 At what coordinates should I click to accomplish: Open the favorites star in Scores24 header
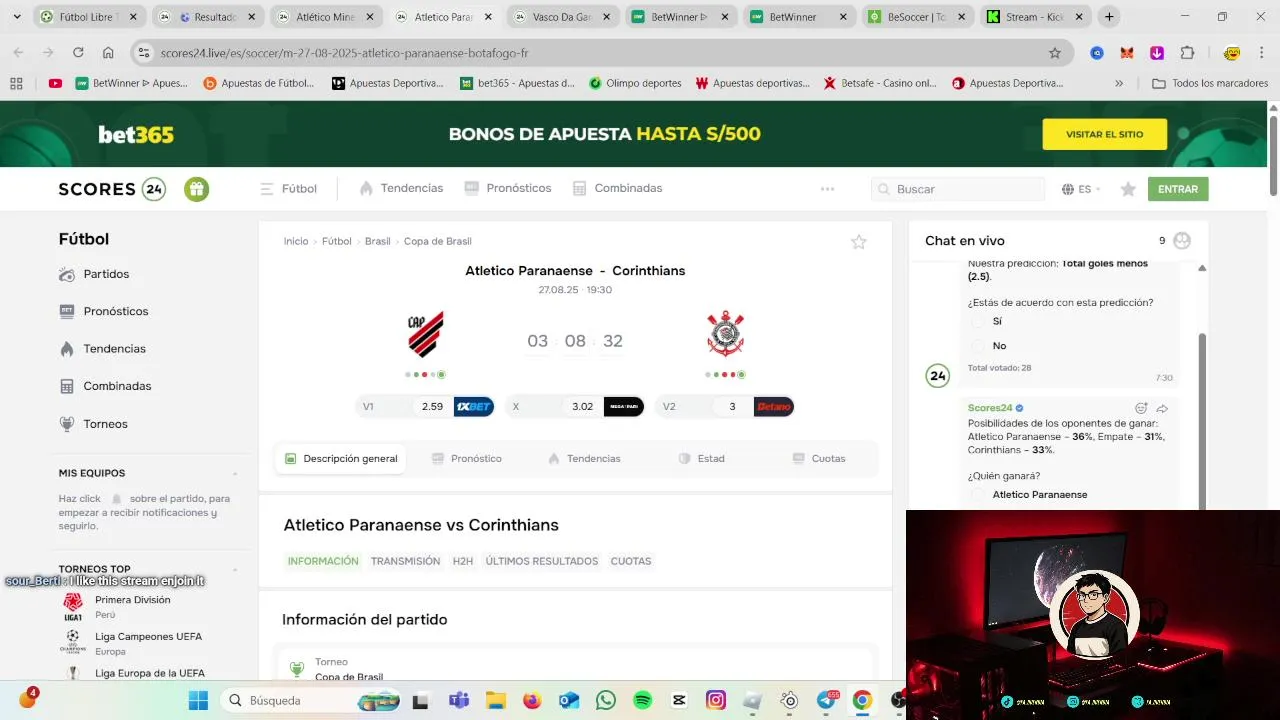tap(1128, 189)
